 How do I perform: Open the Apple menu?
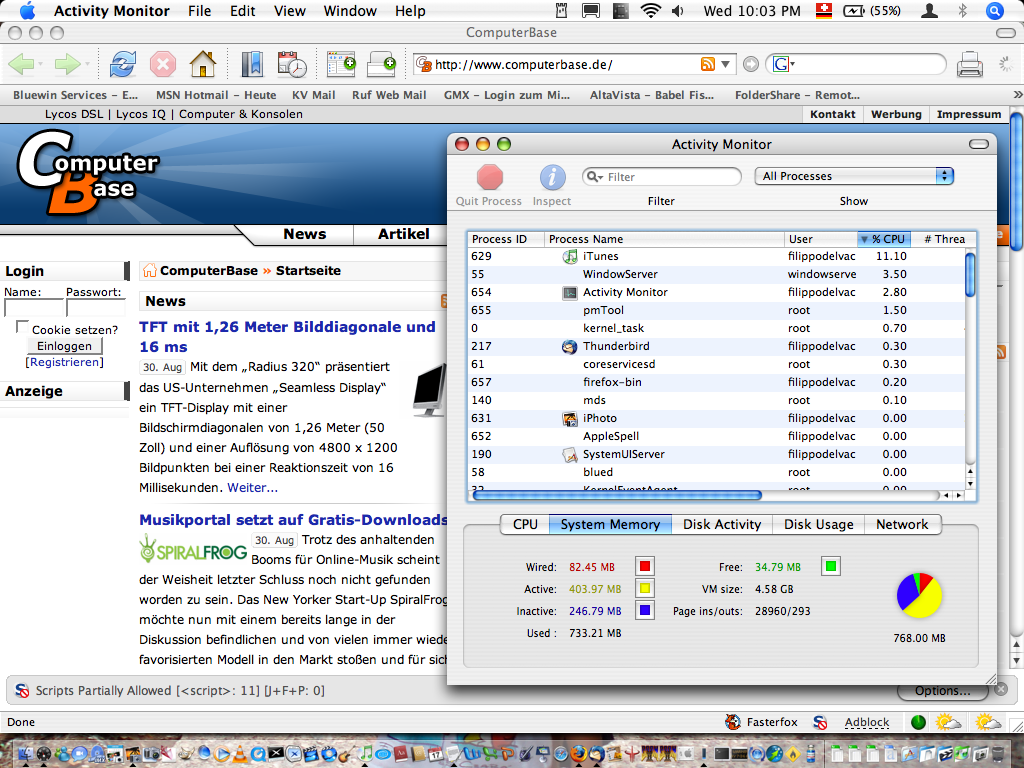pos(27,10)
